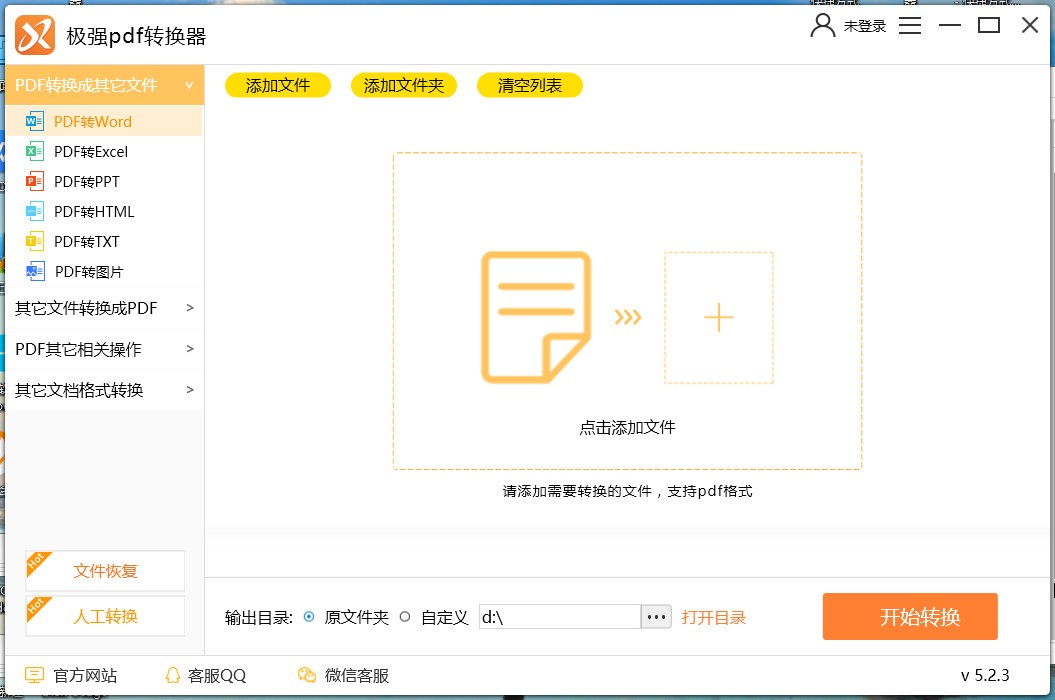Click the green Excel icon in sidebar

pyautogui.click(x=34, y=151)
